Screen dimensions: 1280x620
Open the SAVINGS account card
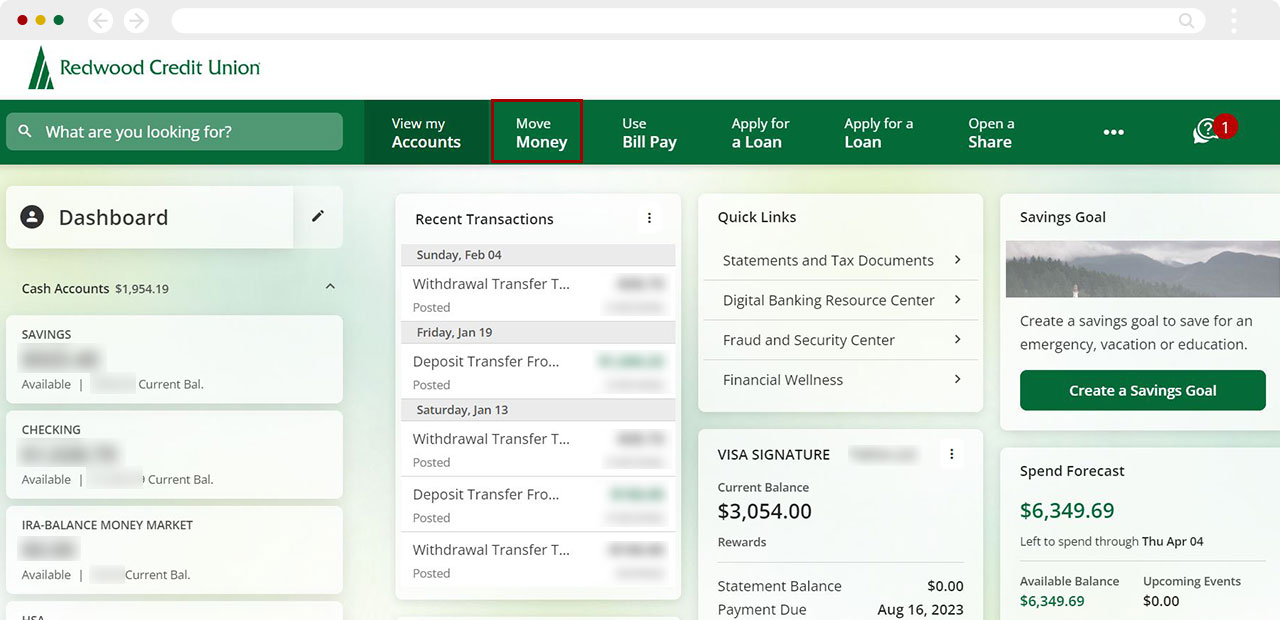coord(174,359)
